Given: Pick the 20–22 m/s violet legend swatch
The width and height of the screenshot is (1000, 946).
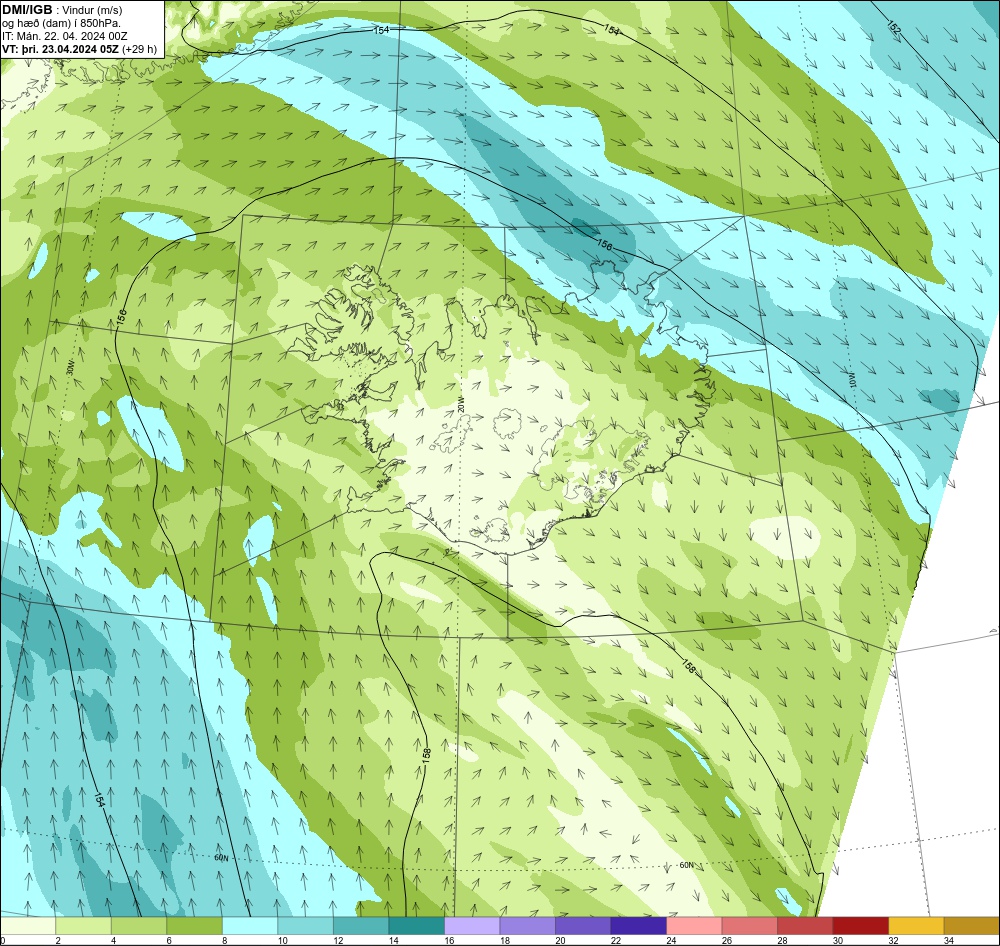Looking at the screenshot, I should tap(583, 926).
